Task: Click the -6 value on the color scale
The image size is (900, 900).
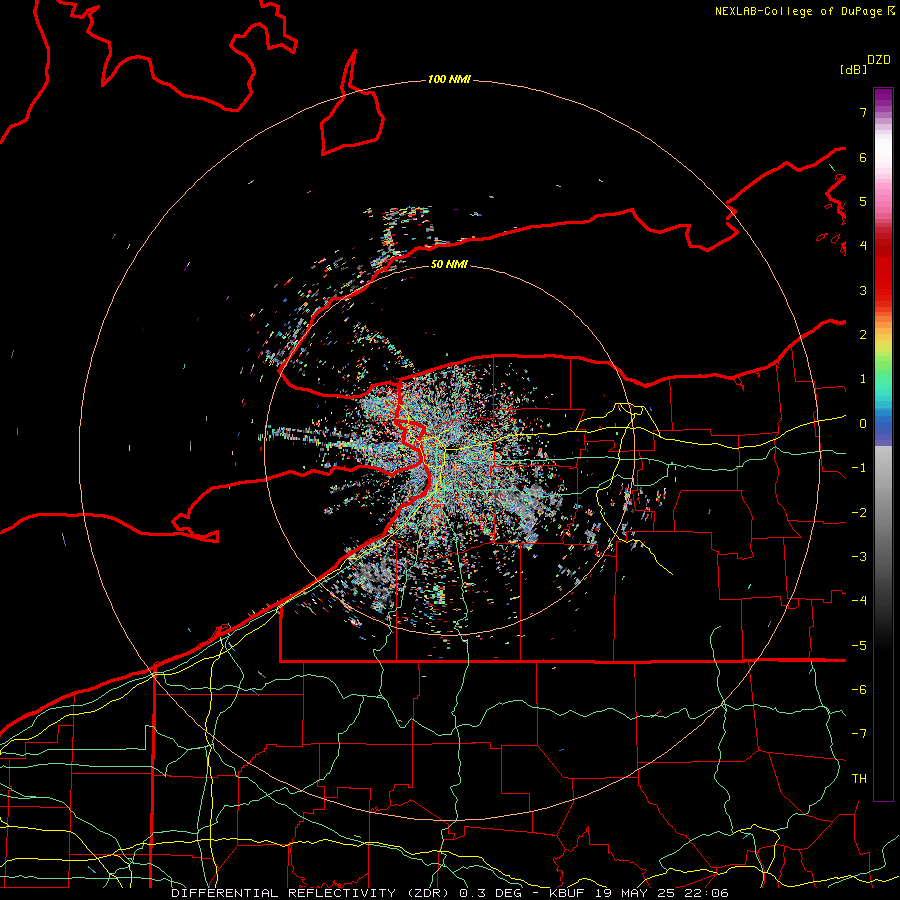Action: 859,690
